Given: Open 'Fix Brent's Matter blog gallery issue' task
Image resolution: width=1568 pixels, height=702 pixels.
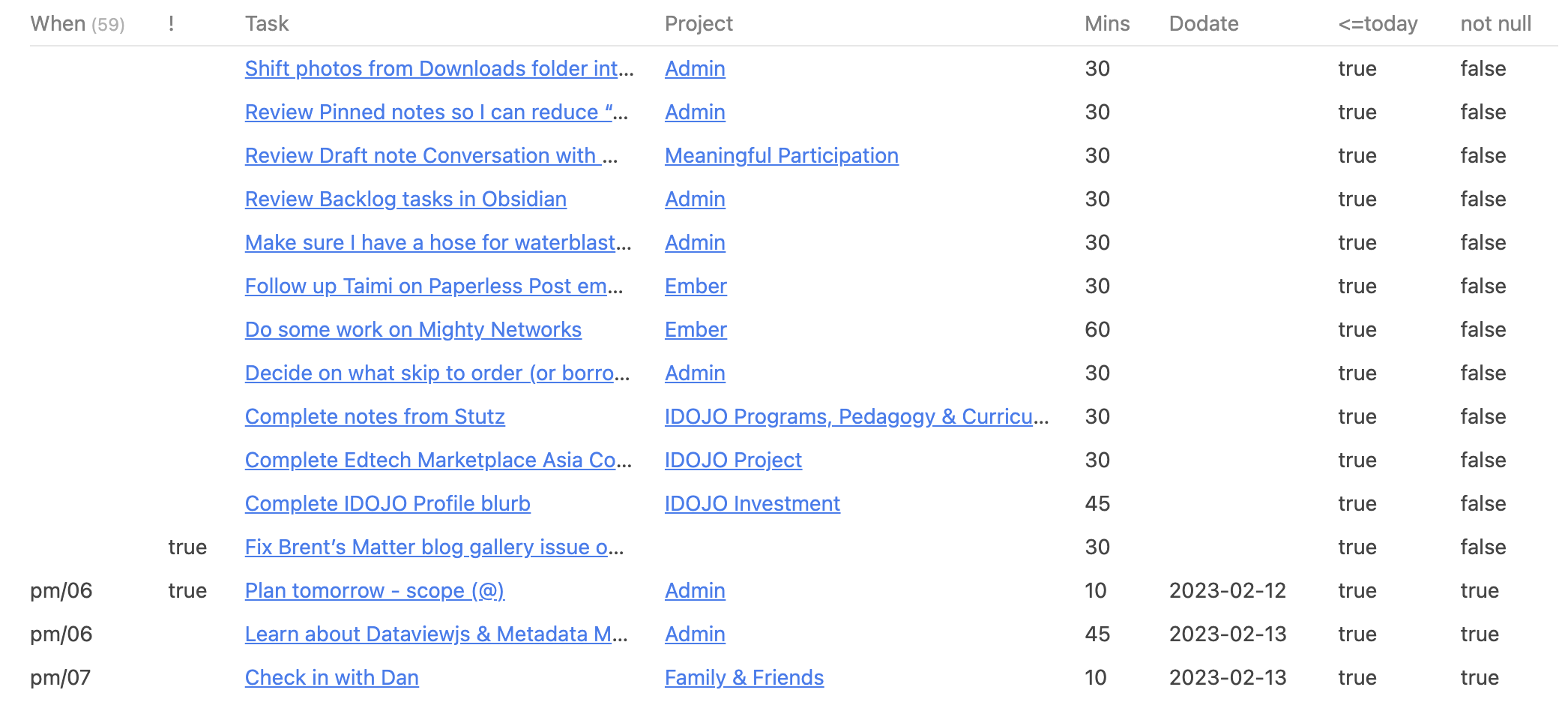Looking at the screenshot, I should pyautogui.click(x=434, y=547).
